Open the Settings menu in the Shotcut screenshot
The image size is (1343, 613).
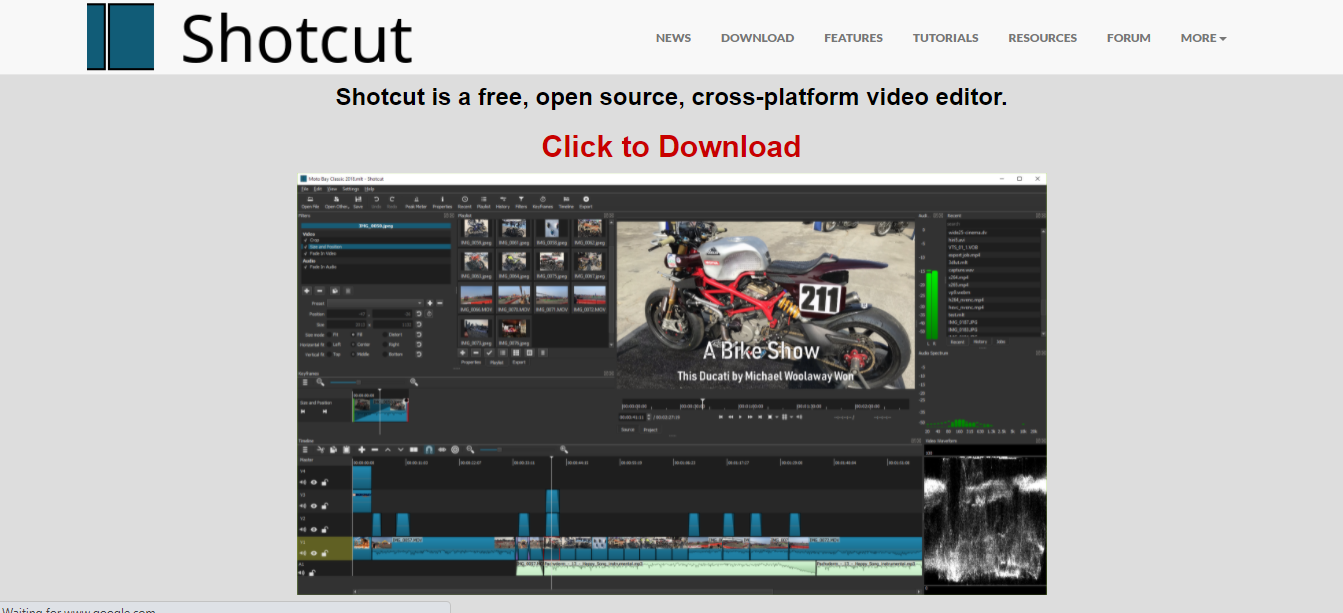[x=350, y=189]
